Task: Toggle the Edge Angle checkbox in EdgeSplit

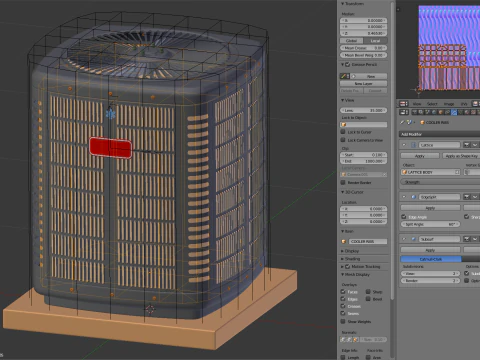Action: (404, 217)
